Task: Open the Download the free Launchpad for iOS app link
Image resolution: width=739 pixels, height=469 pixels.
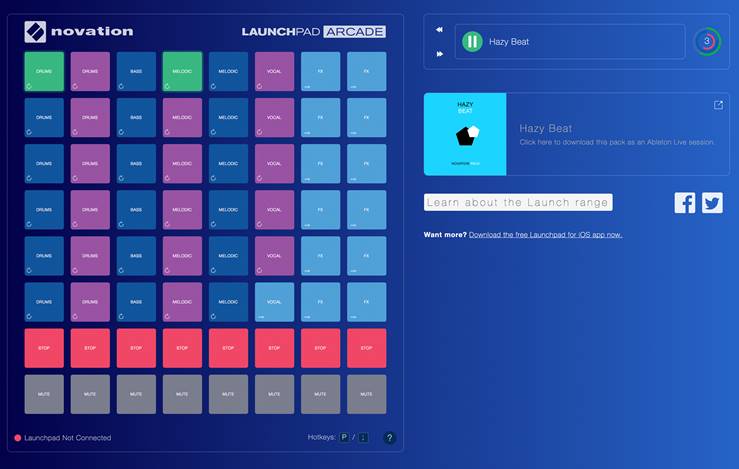Action: click(545, 235)
